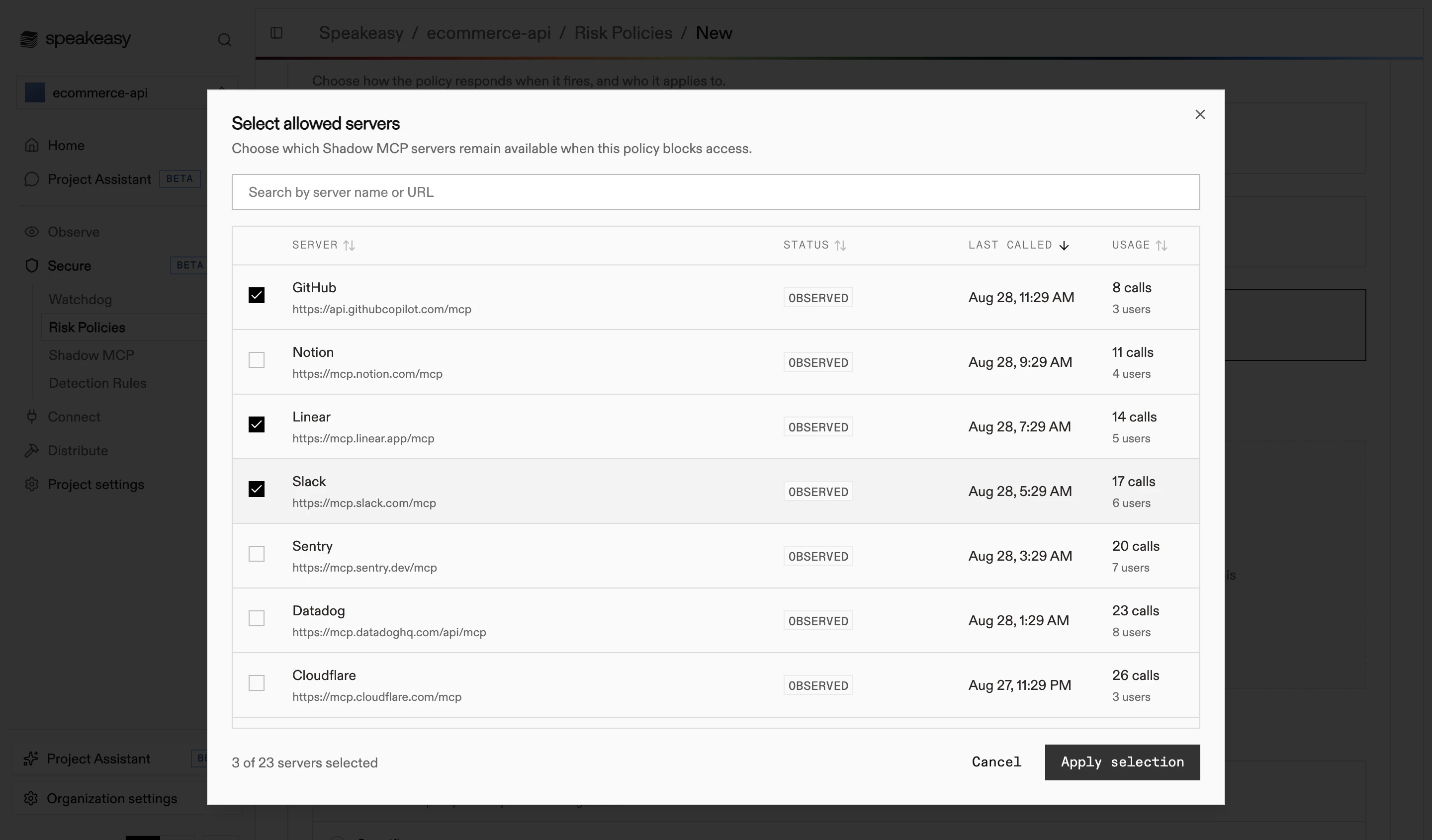Check the Cloudflare server checkbox
The image size is (1432, 840).
[256, 682]
